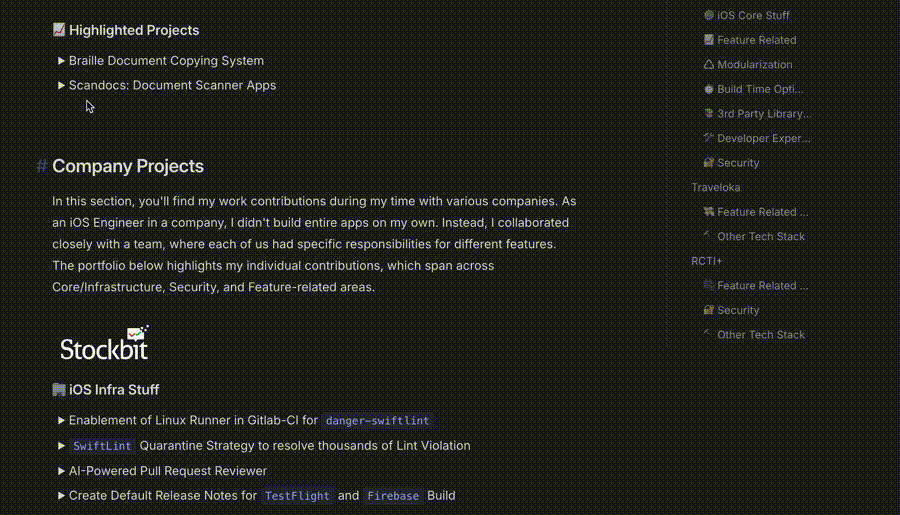Screen dimensions: 900x515
Task: Jump to the Traveloka section in outline
Action: tap(716, 188)
